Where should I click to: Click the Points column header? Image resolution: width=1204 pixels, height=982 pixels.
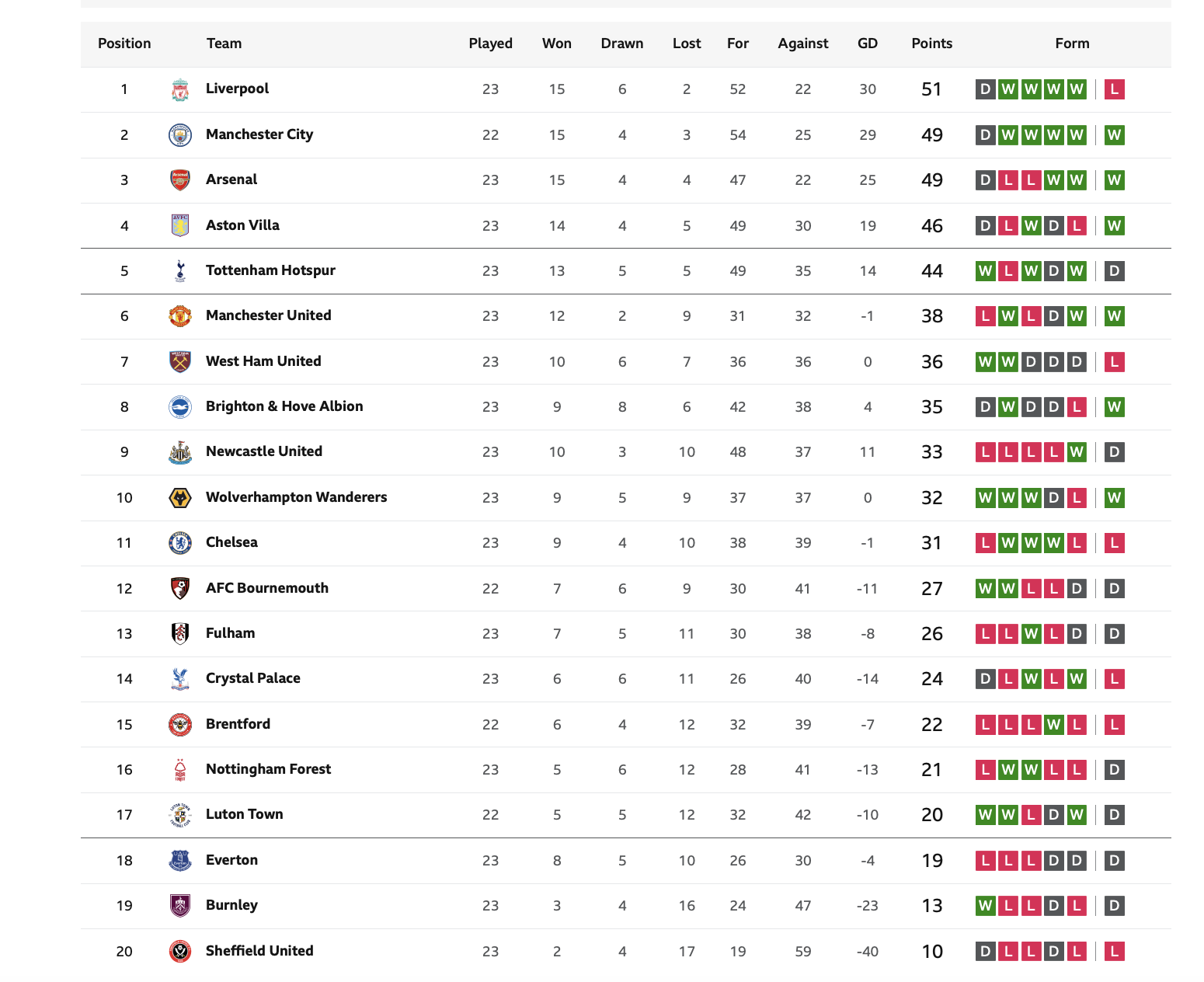pos(931,44)
